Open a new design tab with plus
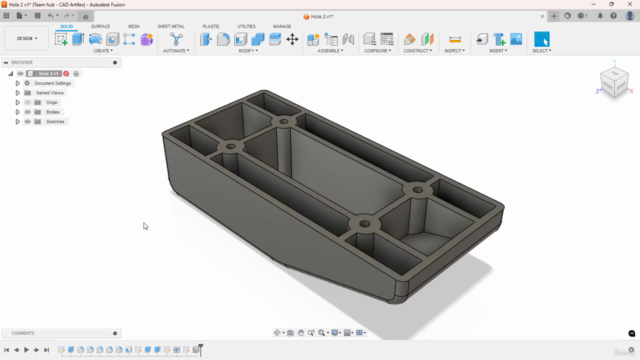This screenshot has height=360, width=640. point(554,16)
